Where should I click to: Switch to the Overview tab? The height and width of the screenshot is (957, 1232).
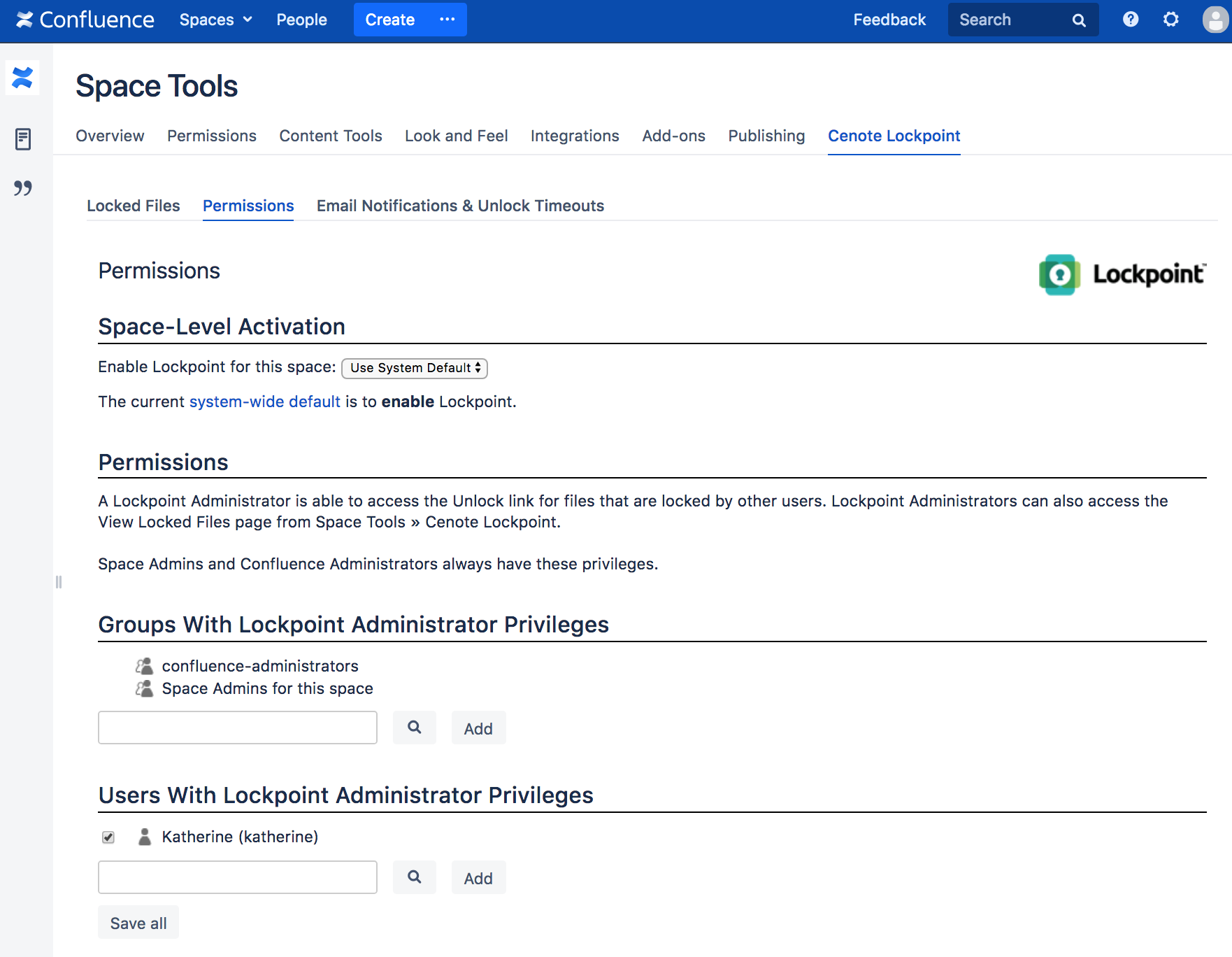pos(110,136)
